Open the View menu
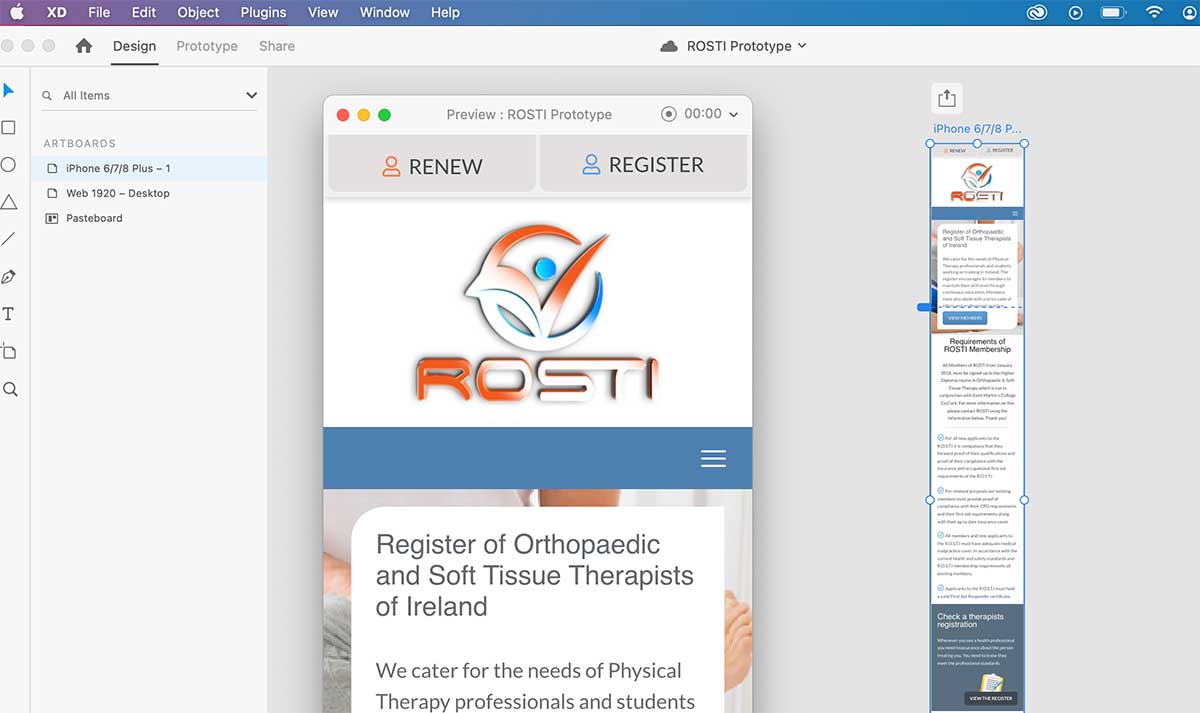The height and width of the screenshot is (713, 1200). 323,12
